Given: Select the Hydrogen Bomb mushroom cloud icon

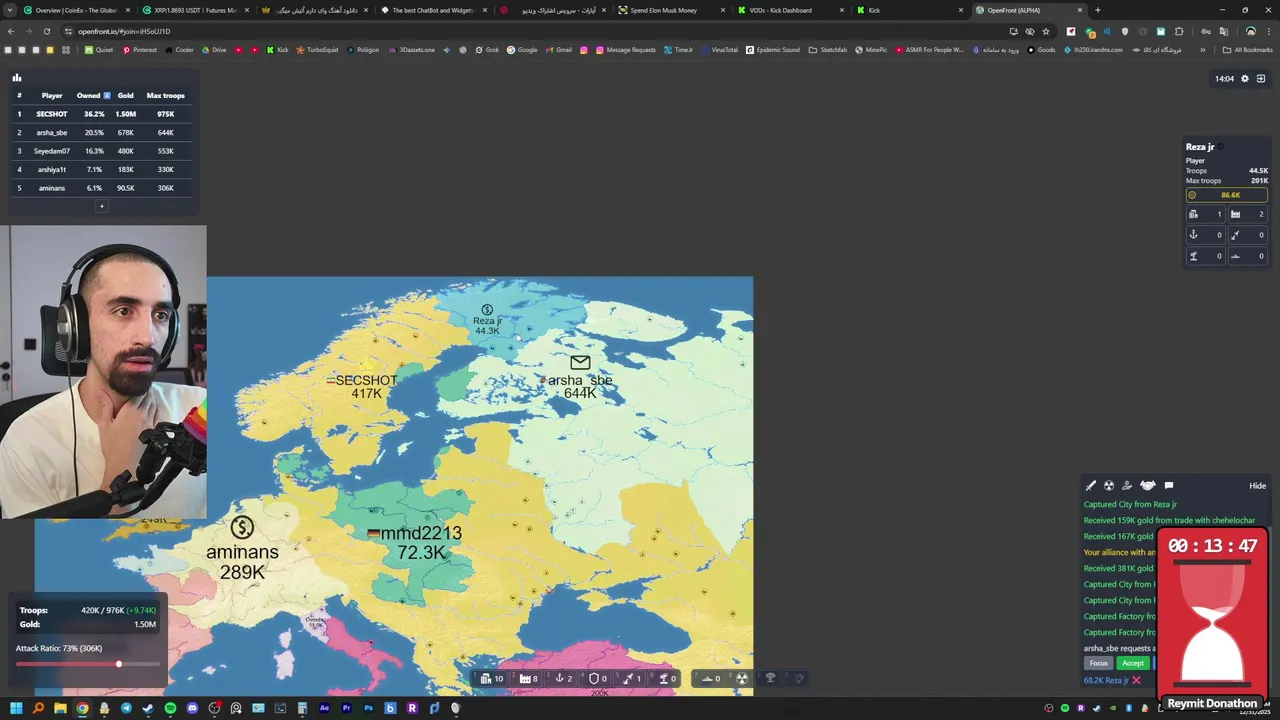Looking at the screenshot, I should click(770, 678).
